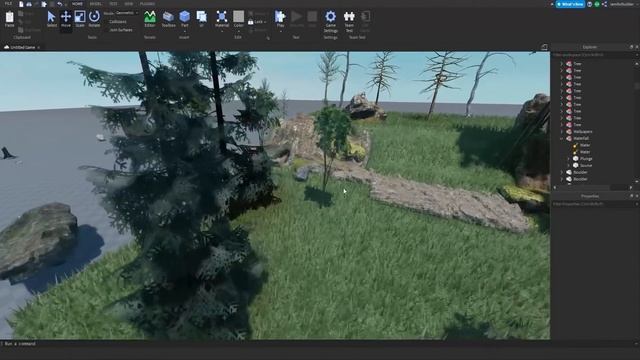Open the Color picker swatch
The image size is (640, 360).
tap(238, 16)
